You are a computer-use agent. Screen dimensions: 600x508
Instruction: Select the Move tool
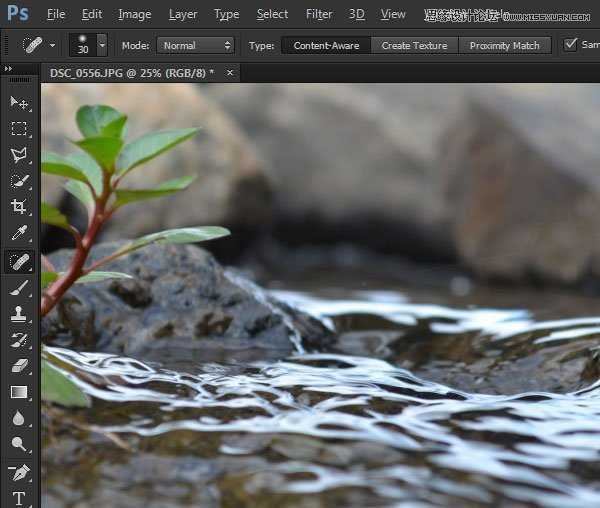(19, 103)
